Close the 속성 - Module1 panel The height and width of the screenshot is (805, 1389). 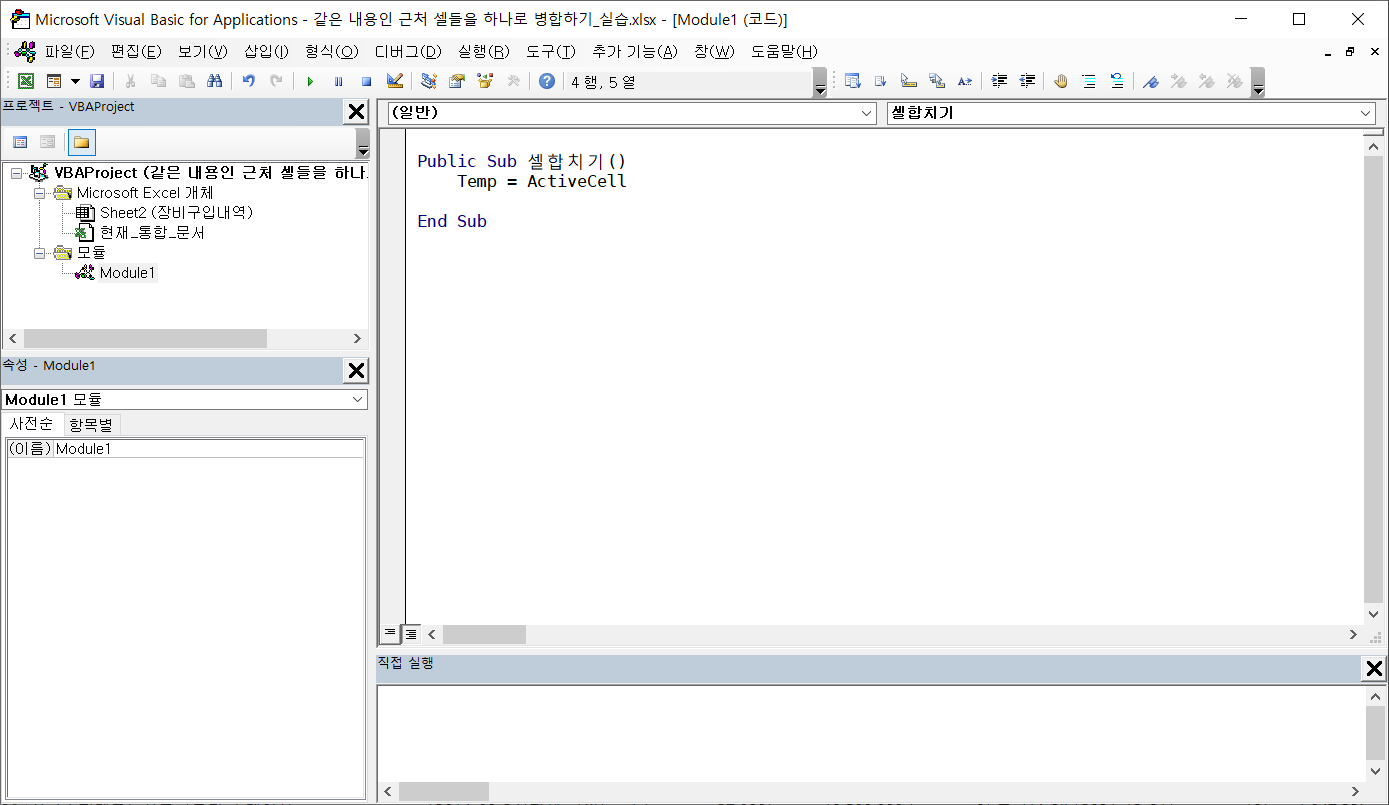(x=355, y=371)
